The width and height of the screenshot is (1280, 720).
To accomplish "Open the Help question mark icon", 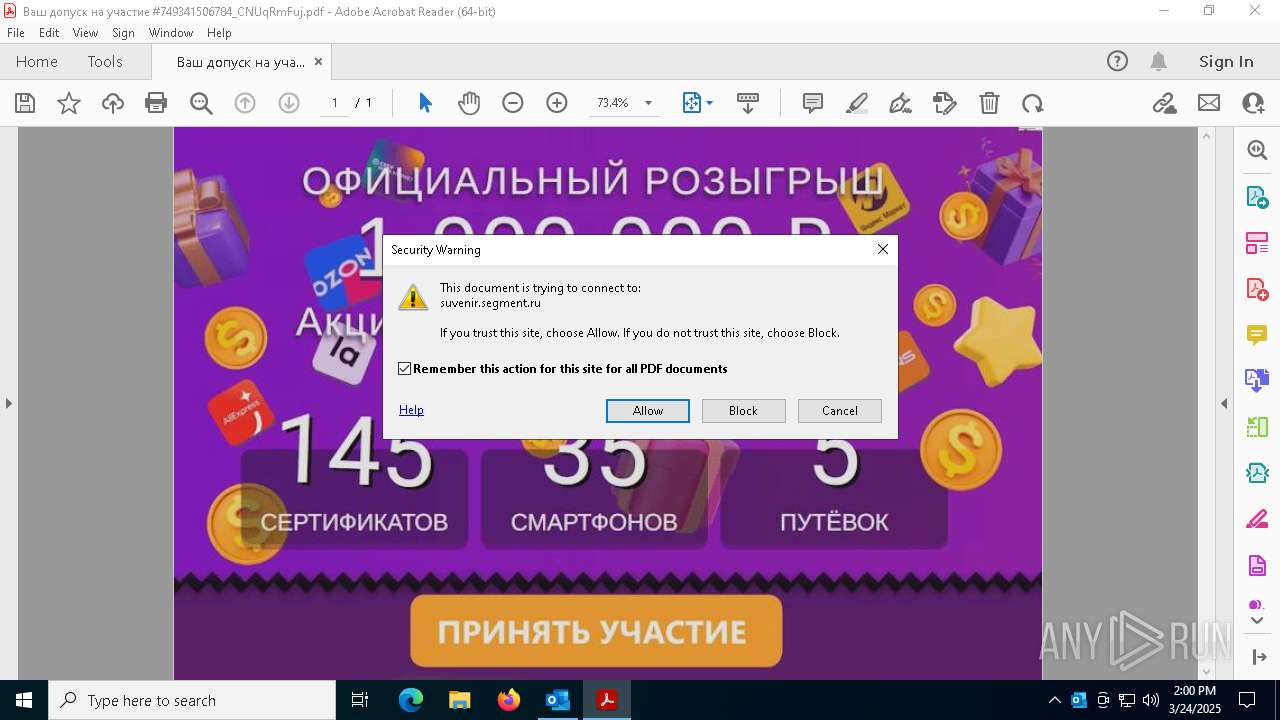I will [1117, 61].
